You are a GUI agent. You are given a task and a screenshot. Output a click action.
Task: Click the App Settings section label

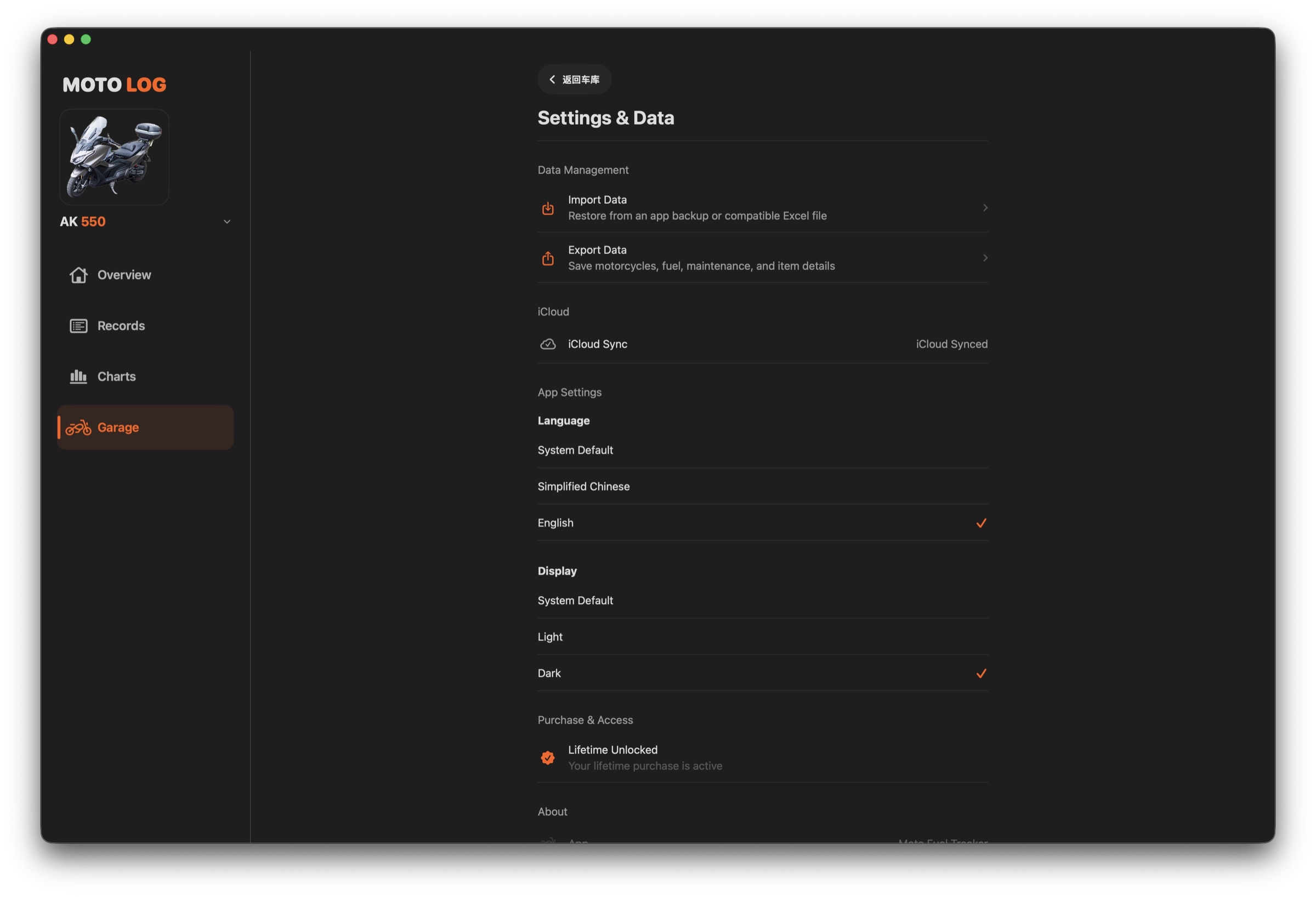click(x=570, y=392)
